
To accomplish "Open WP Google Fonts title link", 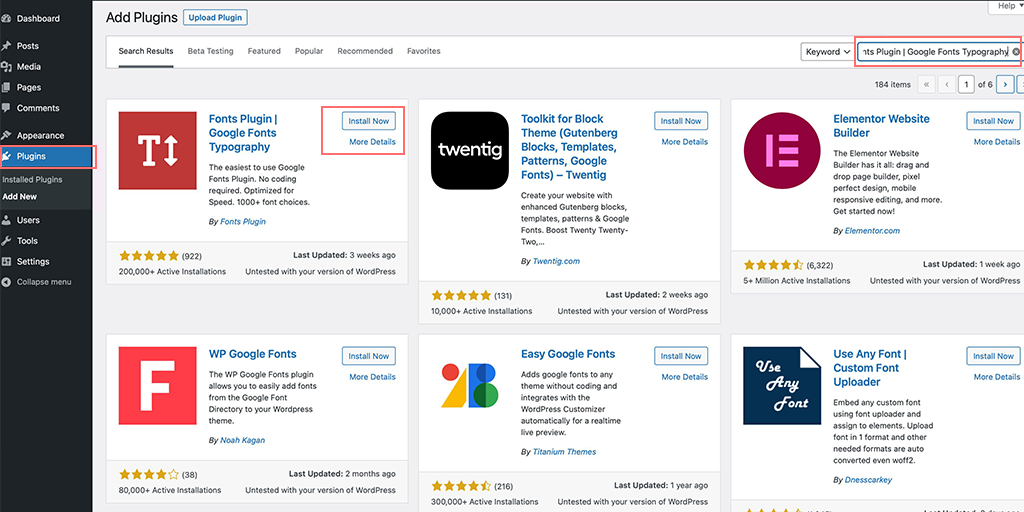I will [253, 354].
